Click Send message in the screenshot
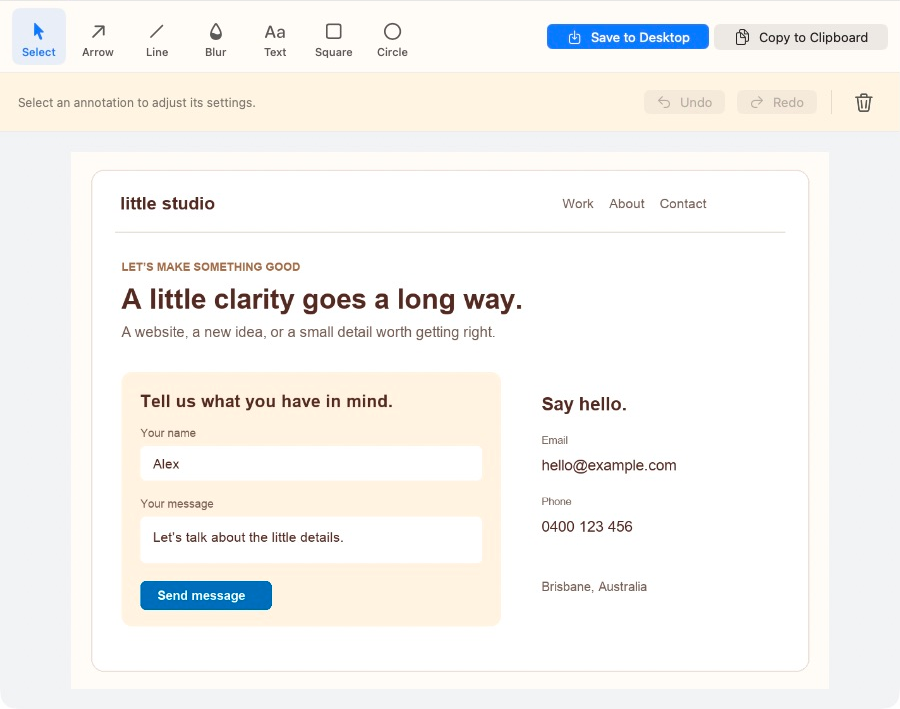The width and height of the screenshot is (900, 709). point(205,595)
